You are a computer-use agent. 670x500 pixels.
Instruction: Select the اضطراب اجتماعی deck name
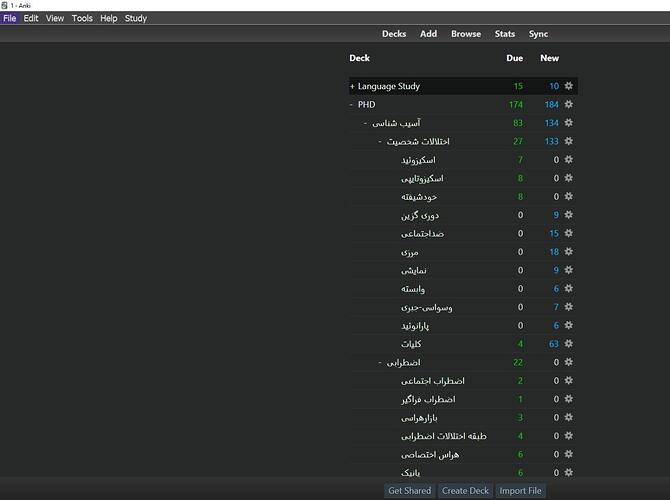pos(432,381)
